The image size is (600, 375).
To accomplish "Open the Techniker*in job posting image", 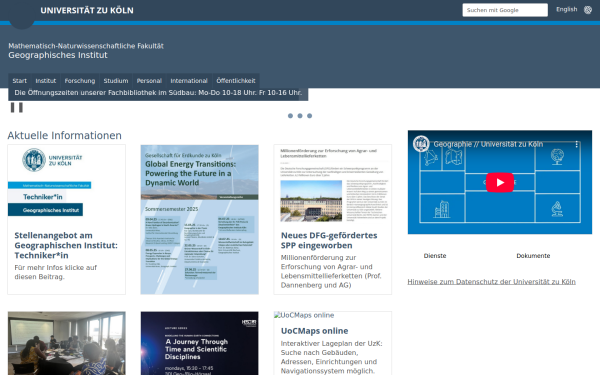I will coord(67,184).
